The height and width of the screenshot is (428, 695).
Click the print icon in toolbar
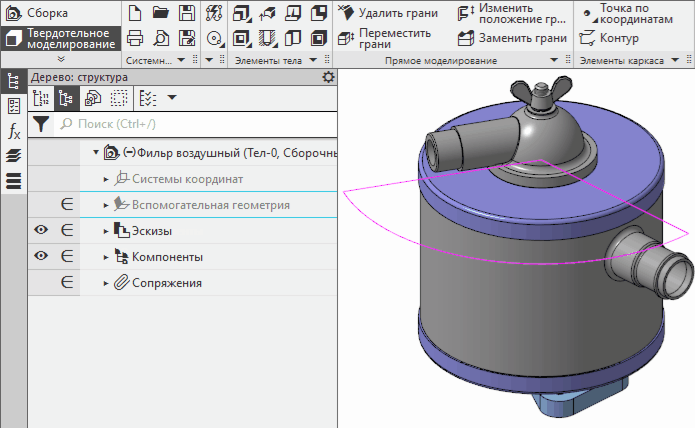point(135,38)
